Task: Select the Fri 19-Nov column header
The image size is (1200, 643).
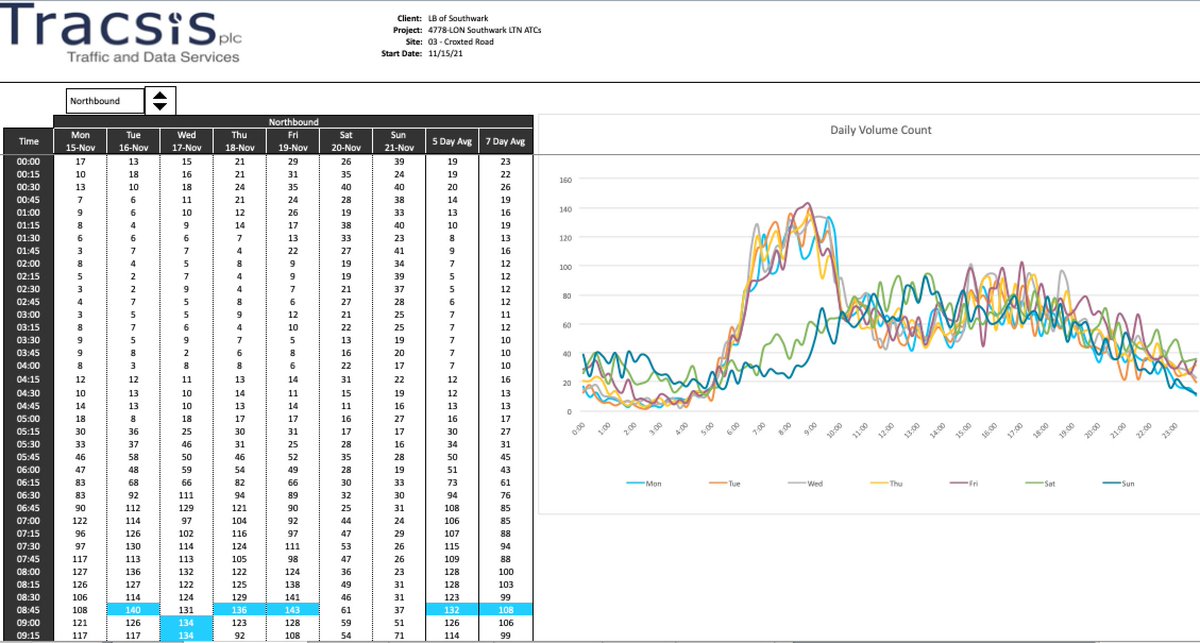Action: click(x=292, y=141)
